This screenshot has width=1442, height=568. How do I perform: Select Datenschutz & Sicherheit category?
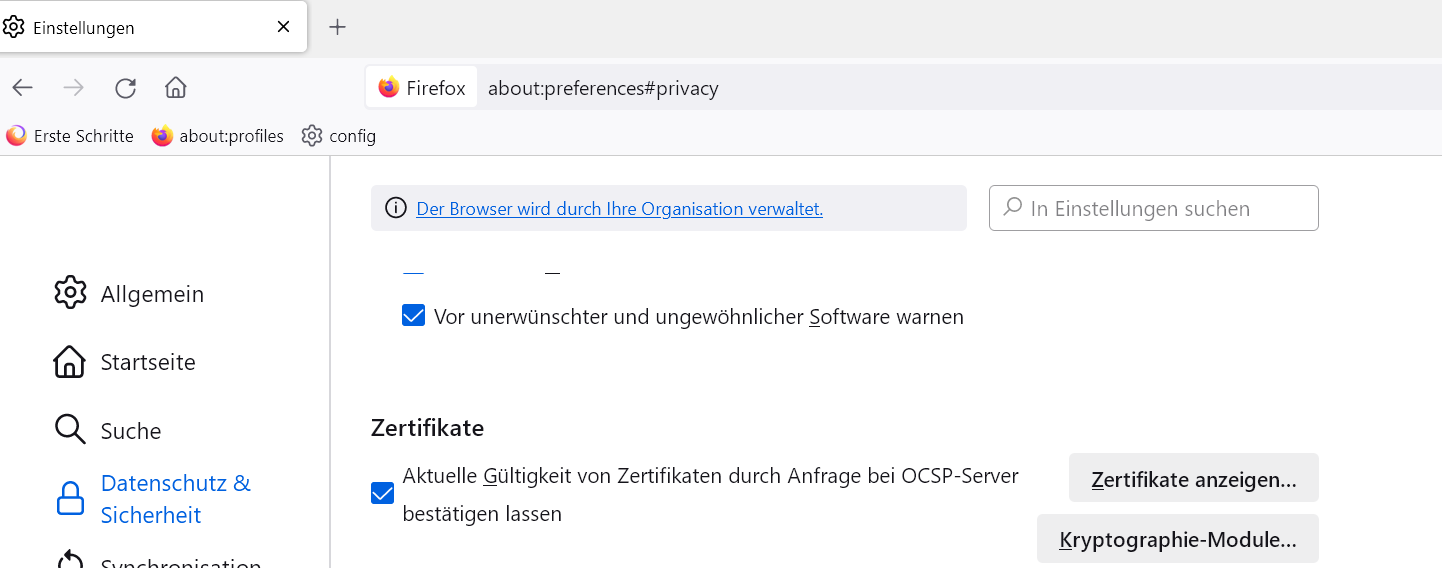pyautogui.click(x=152, y=499)
